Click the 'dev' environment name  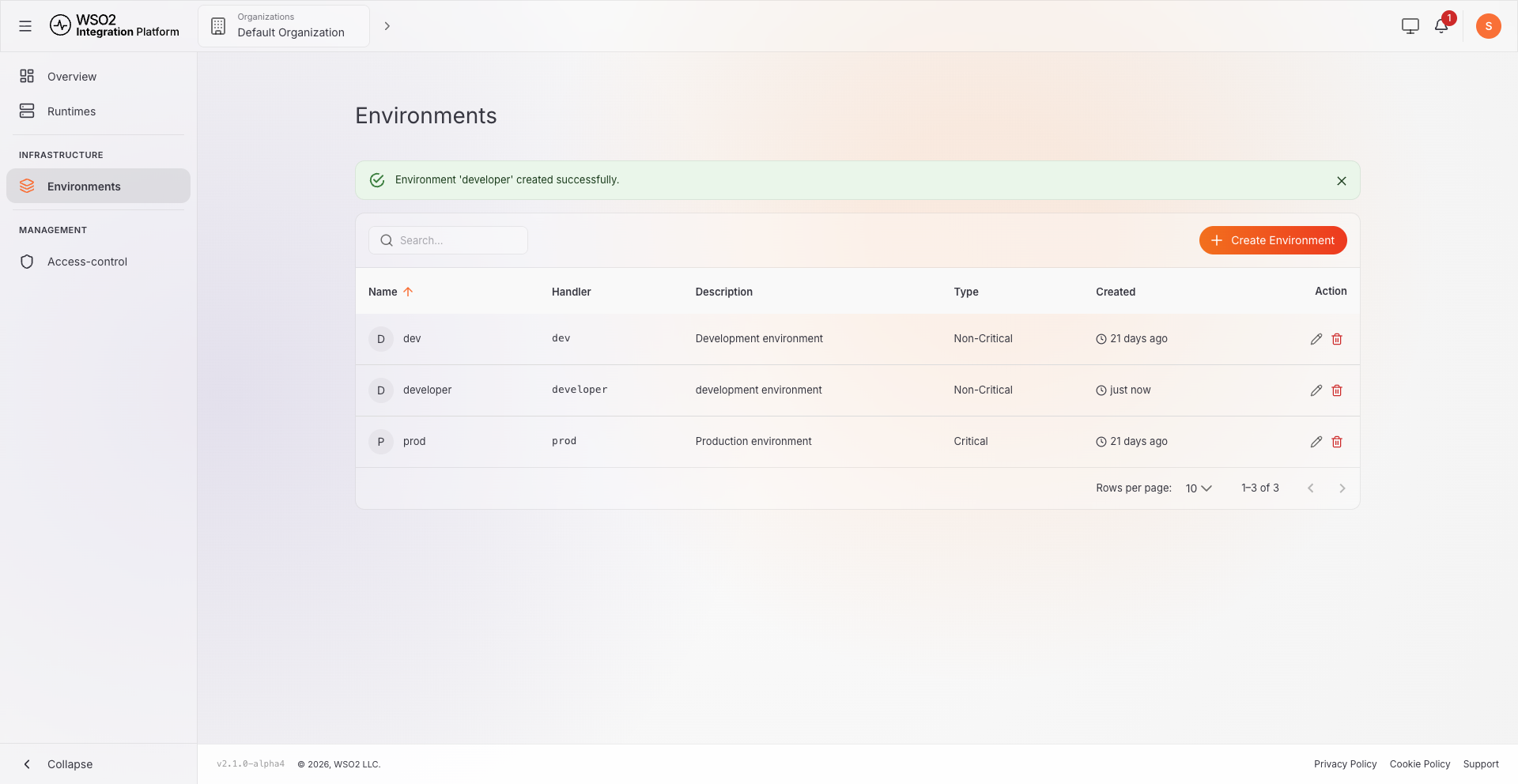tap(412, 339)
